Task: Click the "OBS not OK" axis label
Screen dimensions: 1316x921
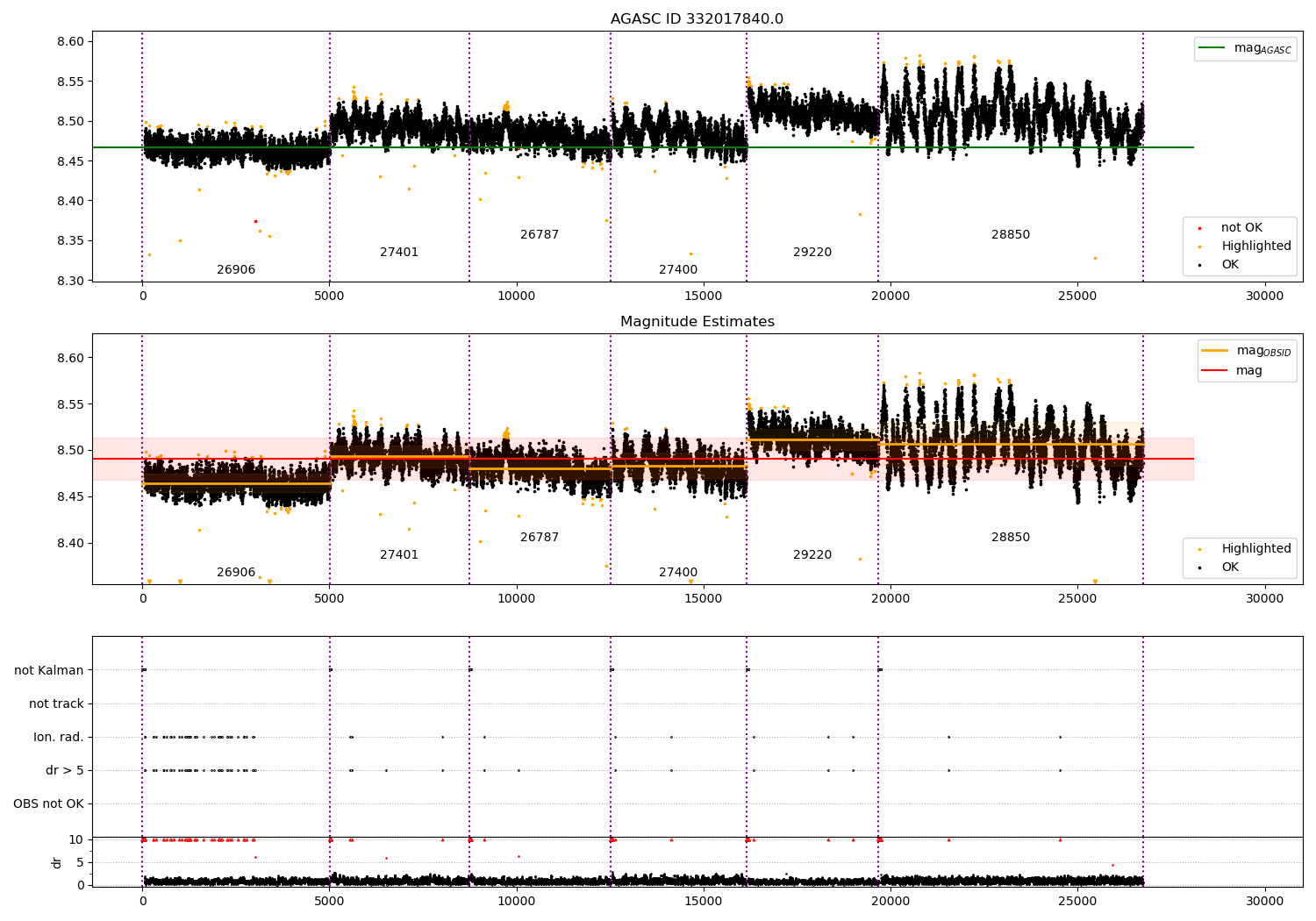Action: (48, 804)
